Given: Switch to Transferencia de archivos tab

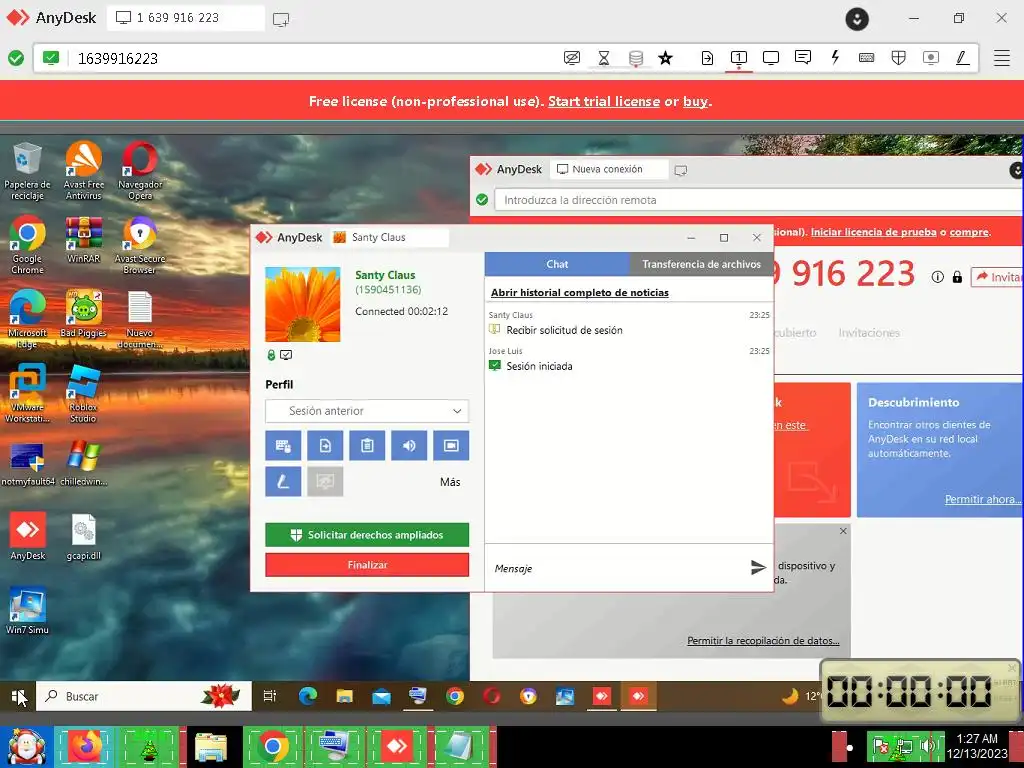Looking at the screenshot, I should (701, 264).
